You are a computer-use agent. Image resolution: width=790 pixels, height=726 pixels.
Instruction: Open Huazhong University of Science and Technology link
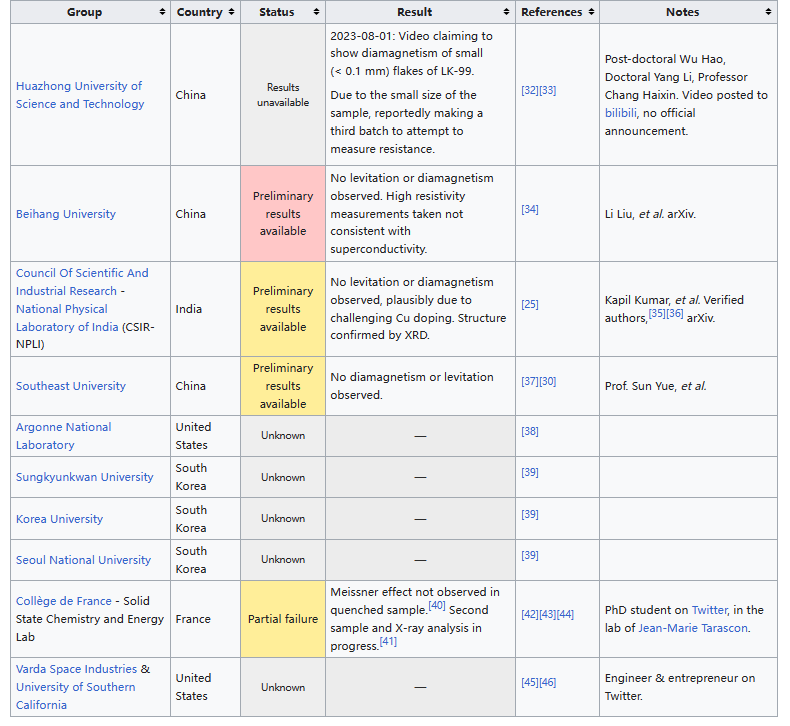point(80,95)
